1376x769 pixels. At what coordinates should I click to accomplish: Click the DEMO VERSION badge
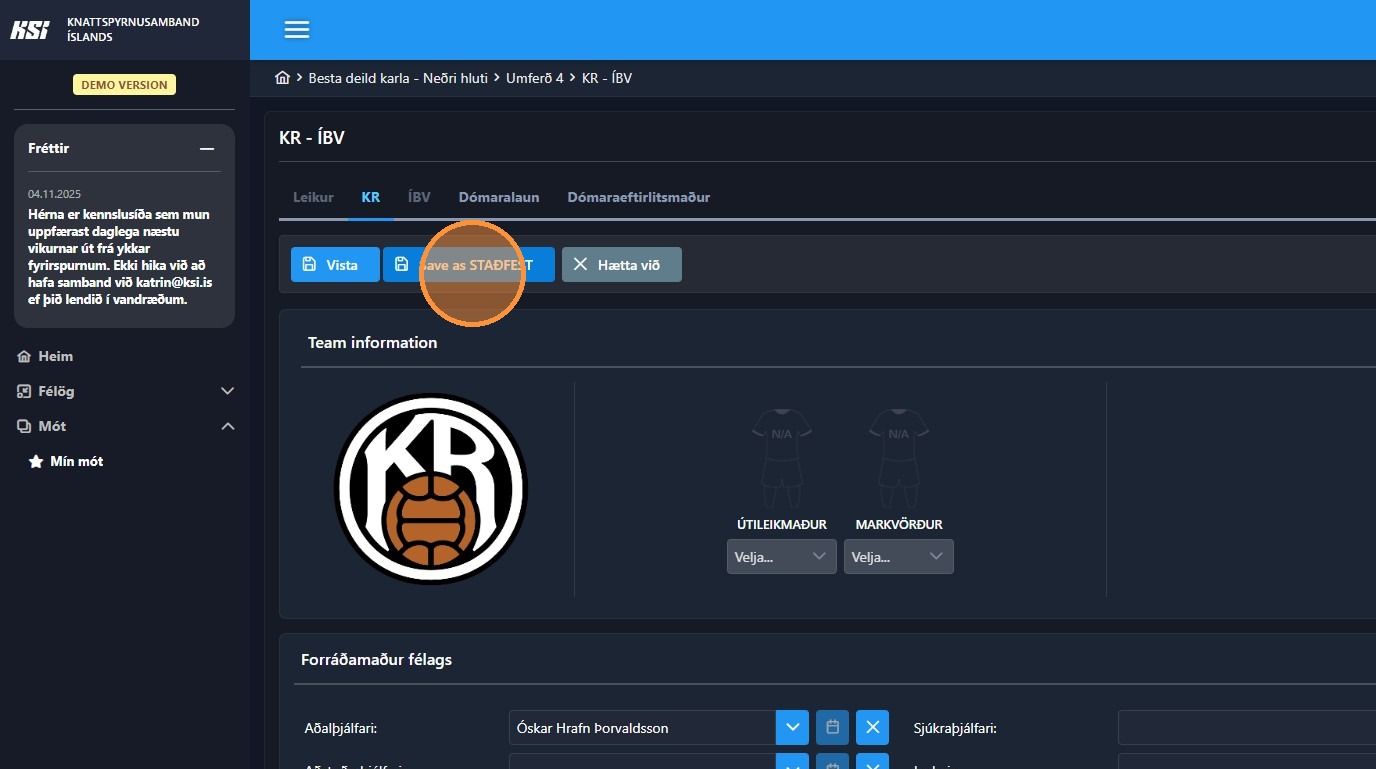tap(124, 85)
